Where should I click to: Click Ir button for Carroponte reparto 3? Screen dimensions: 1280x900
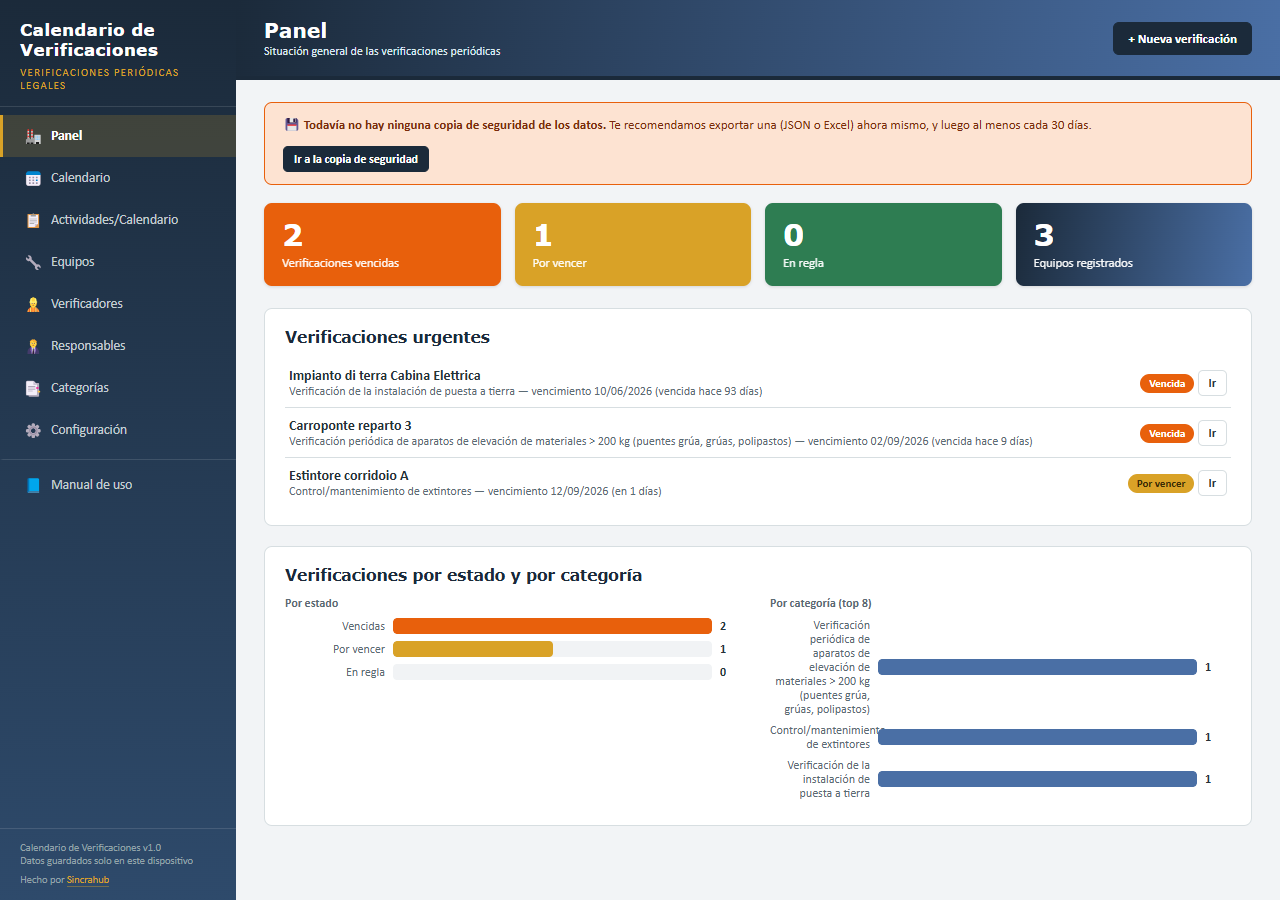tap(1212, 433)
